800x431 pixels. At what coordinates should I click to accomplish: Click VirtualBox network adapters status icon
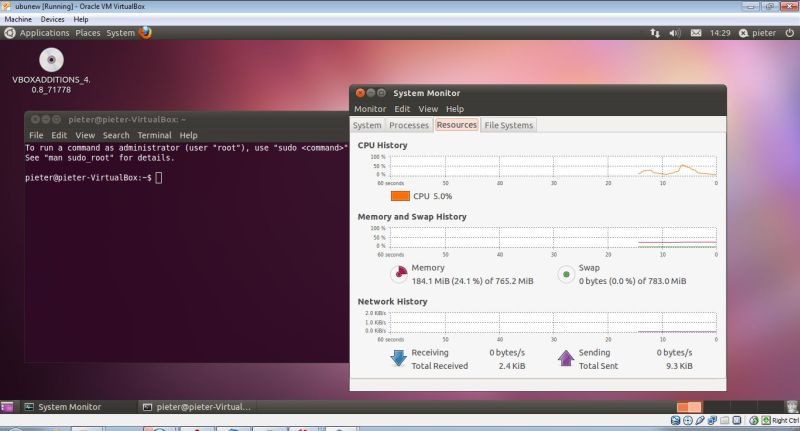pos(712,420)
